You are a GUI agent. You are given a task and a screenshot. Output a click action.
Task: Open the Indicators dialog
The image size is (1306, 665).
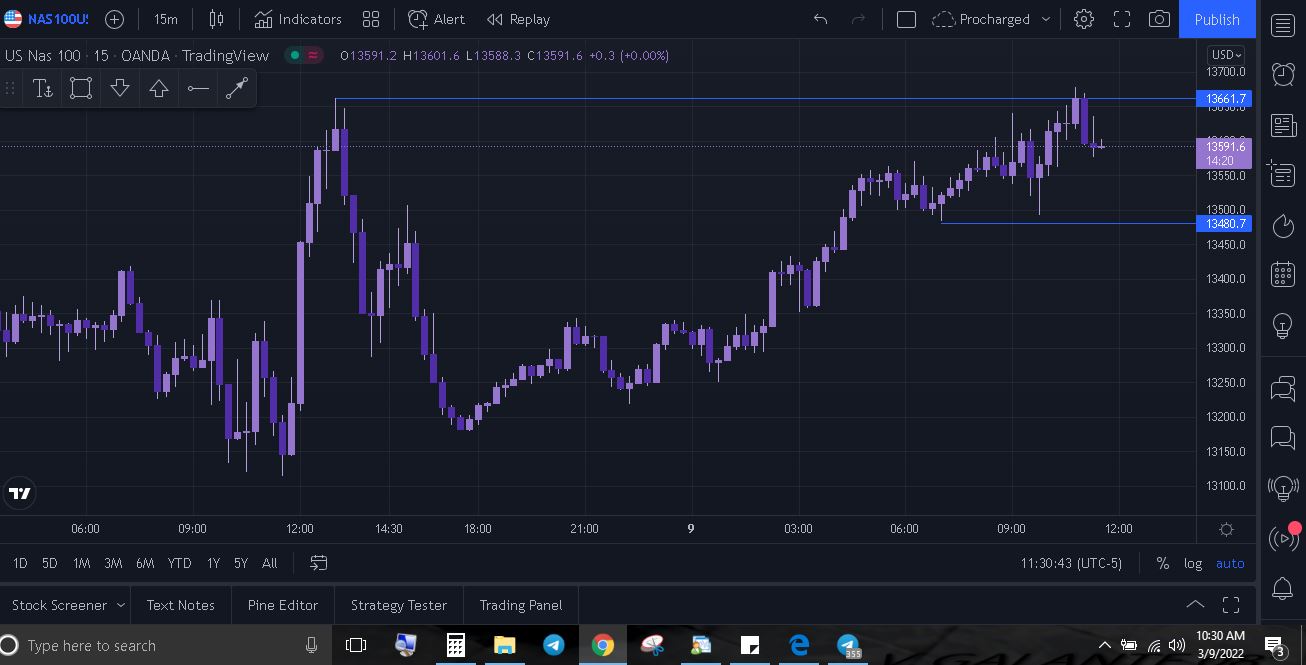pyautogui.click(x=298, y=19)
